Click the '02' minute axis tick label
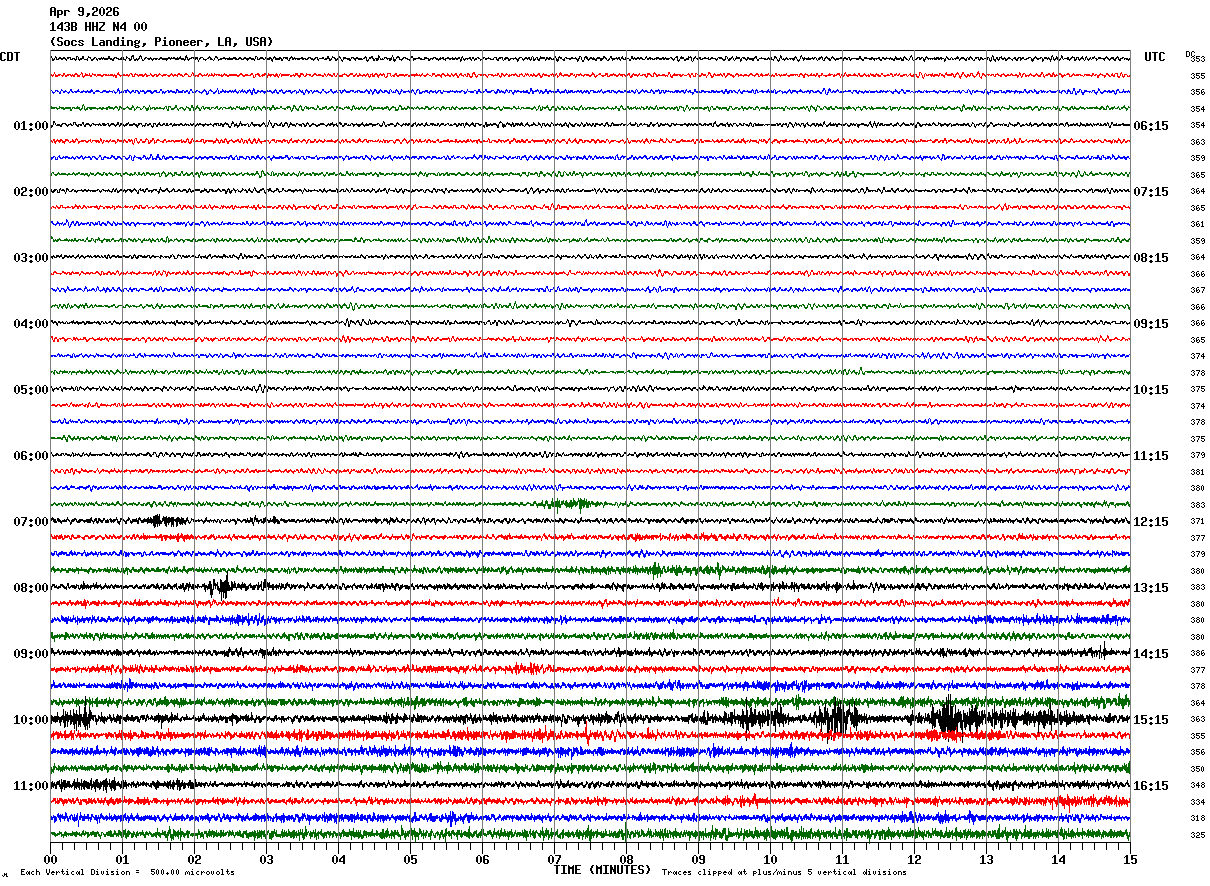1210x886 pixels. (194, 859)
